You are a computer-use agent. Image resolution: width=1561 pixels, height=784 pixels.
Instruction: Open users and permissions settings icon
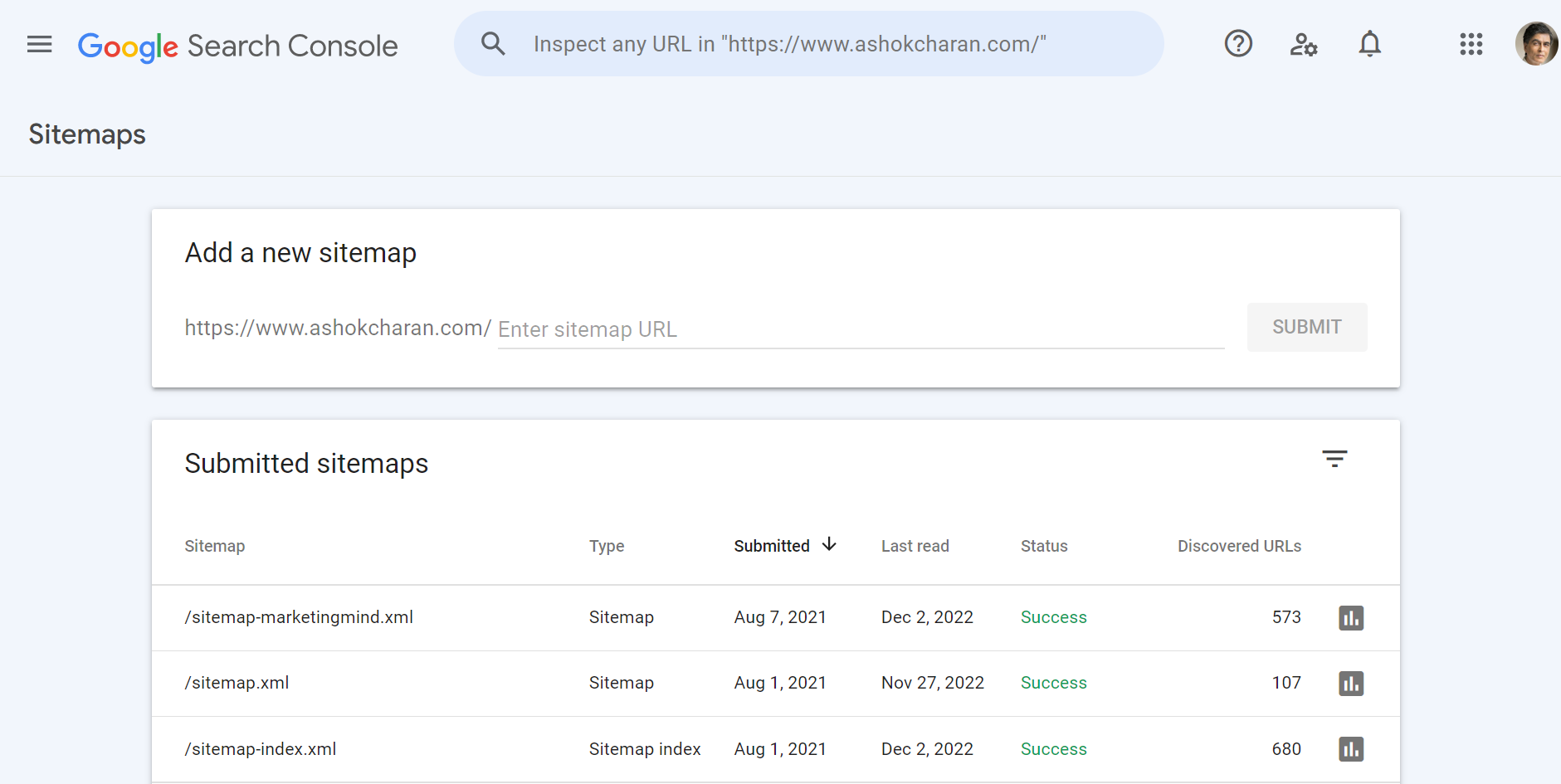click(x=1304, y=44)
